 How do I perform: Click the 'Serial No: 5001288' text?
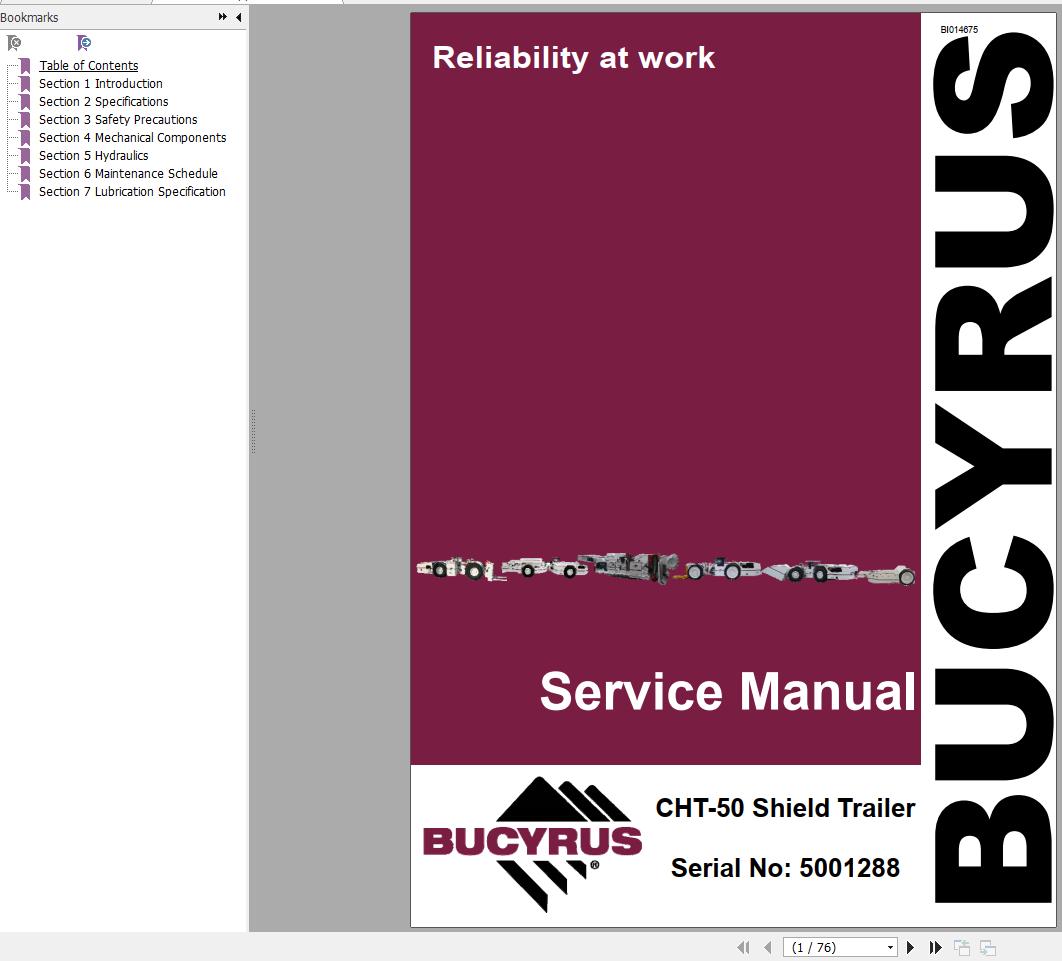pos(785,868)
